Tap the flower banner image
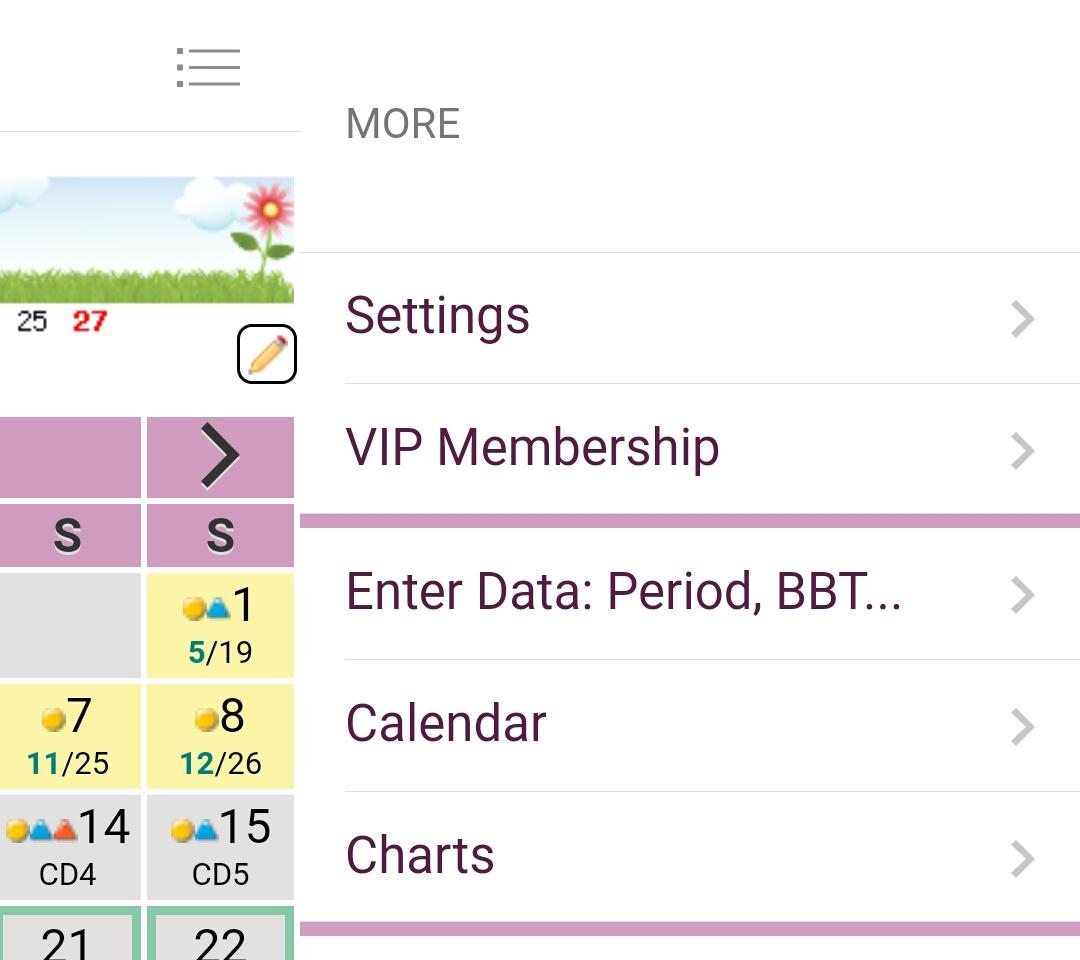 point(146,240)
